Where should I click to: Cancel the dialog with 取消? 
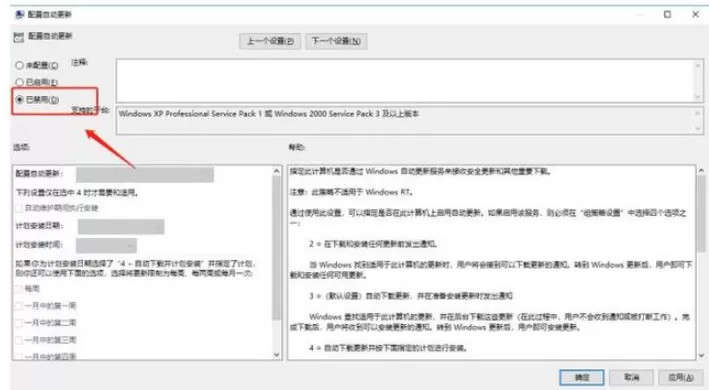point(632,377)
